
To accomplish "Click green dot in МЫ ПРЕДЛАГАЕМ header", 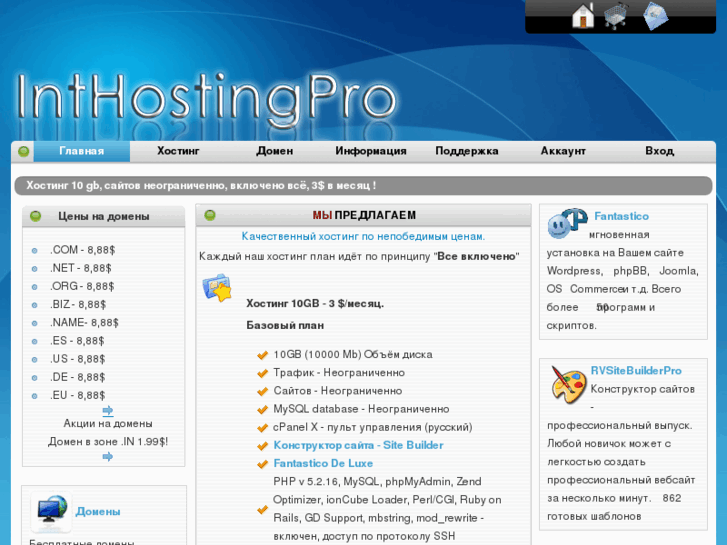I will click(x=210, y=215).
